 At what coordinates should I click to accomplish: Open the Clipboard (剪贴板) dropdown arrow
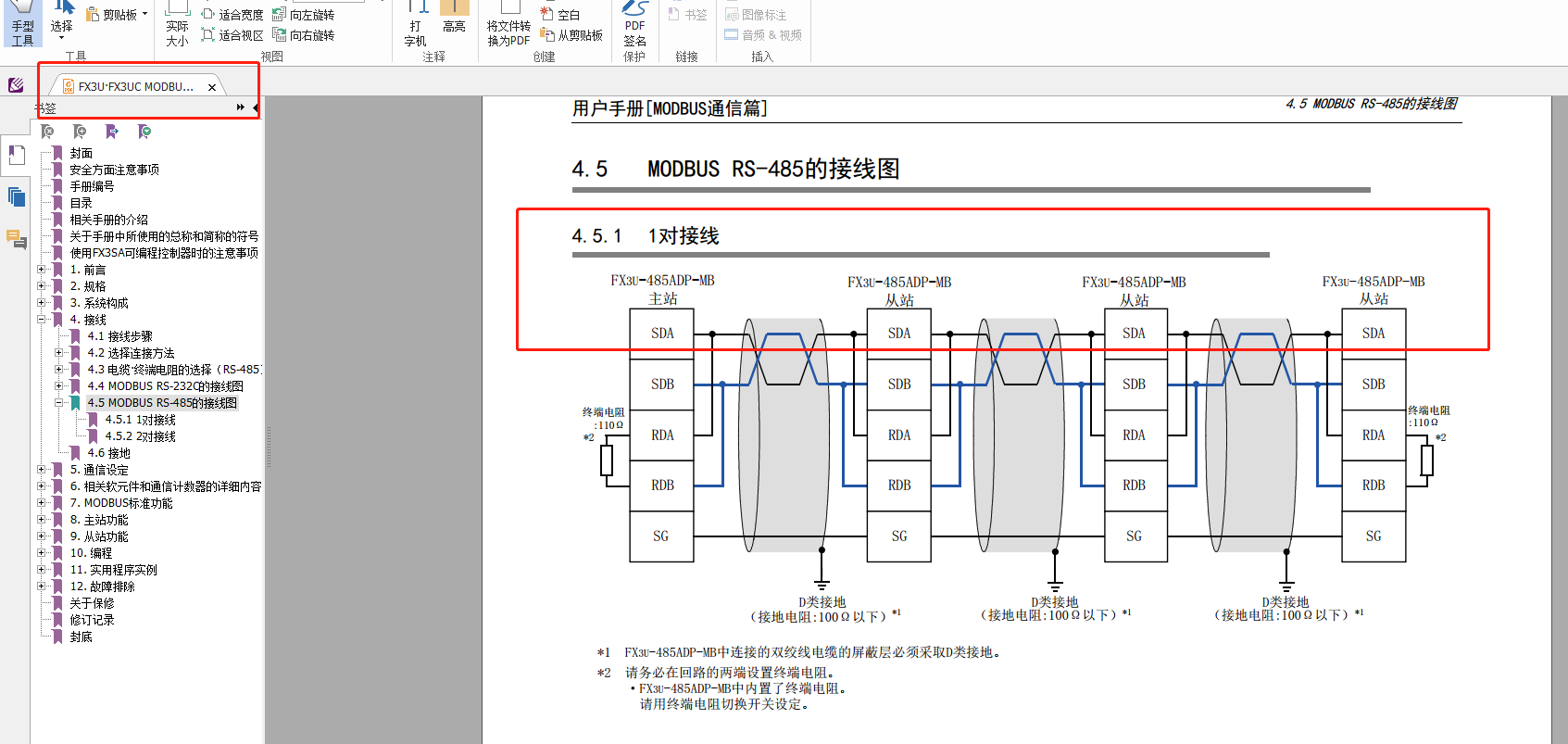pyautogui.click(x=145, y=14)
